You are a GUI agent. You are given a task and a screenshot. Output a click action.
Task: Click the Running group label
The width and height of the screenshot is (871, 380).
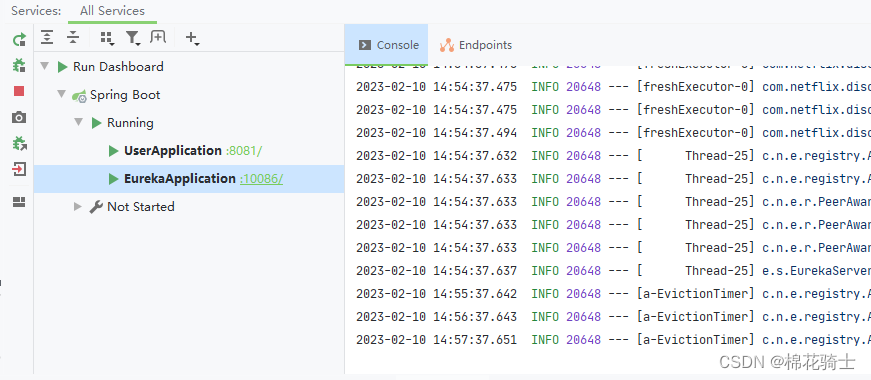pos(131,123)
